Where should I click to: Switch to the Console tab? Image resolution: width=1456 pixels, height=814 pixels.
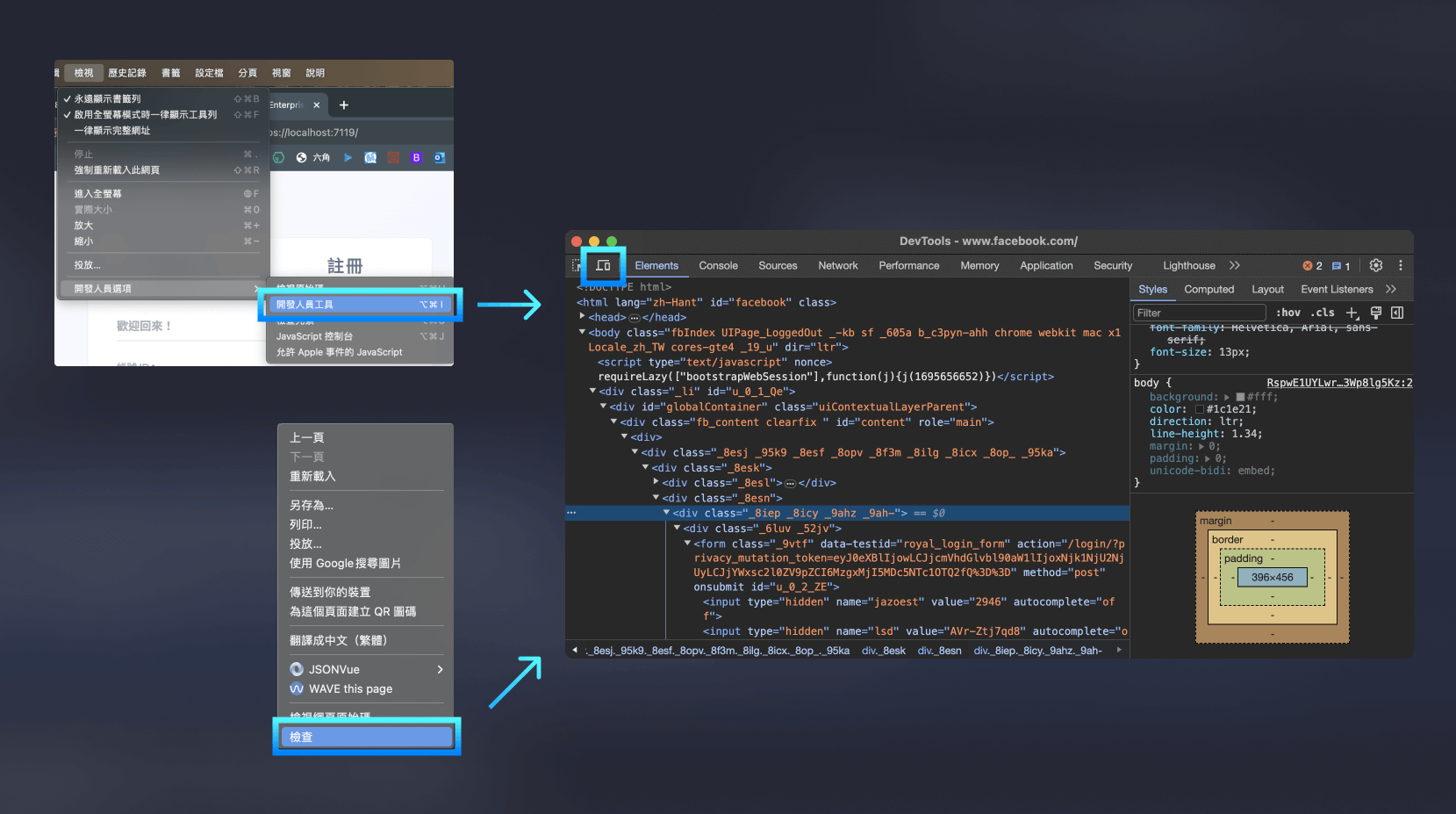coord(718,265)
